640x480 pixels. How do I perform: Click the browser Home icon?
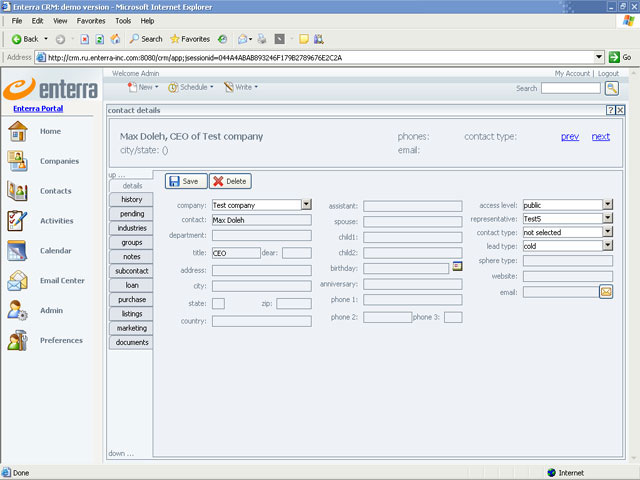point(116,39)
